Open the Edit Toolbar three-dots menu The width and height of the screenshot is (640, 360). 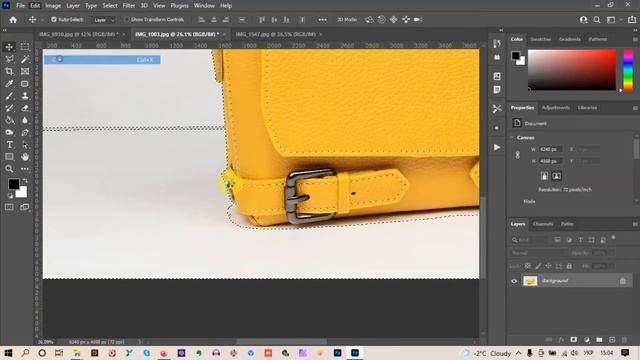click(x=25, y=169)
